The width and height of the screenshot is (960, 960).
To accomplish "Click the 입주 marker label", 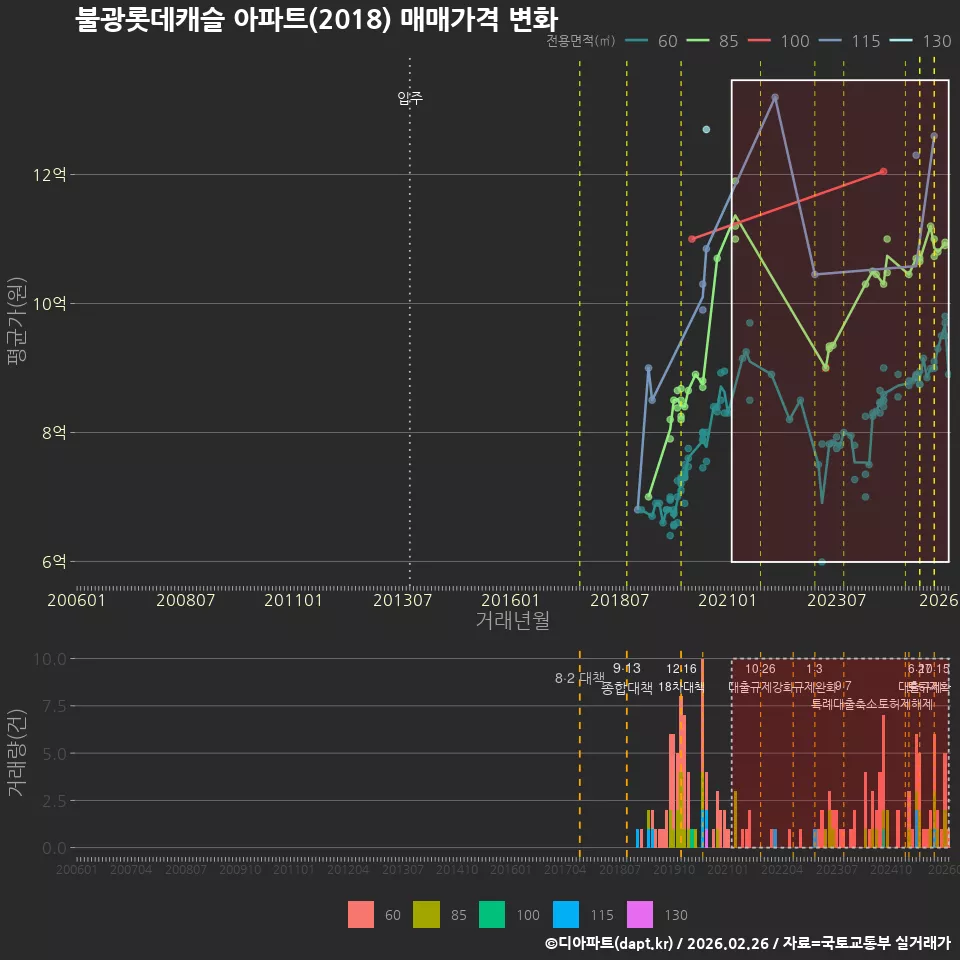I will 410,98.
